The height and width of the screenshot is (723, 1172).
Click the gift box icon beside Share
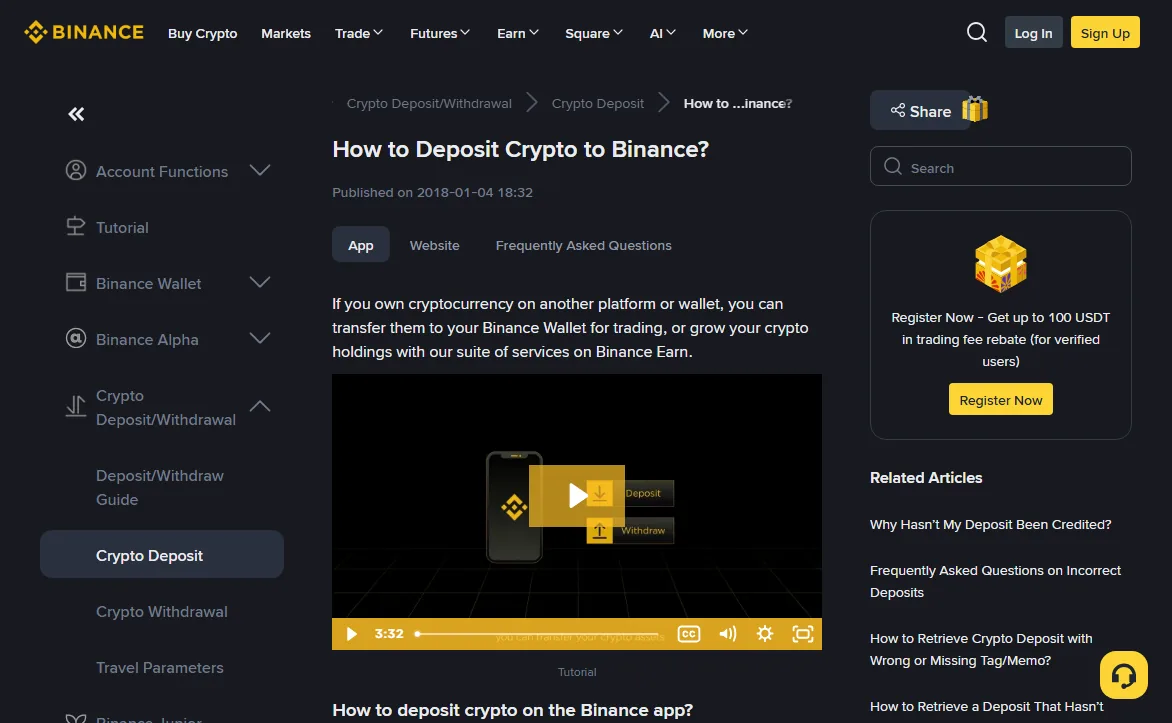coord(975,109)
